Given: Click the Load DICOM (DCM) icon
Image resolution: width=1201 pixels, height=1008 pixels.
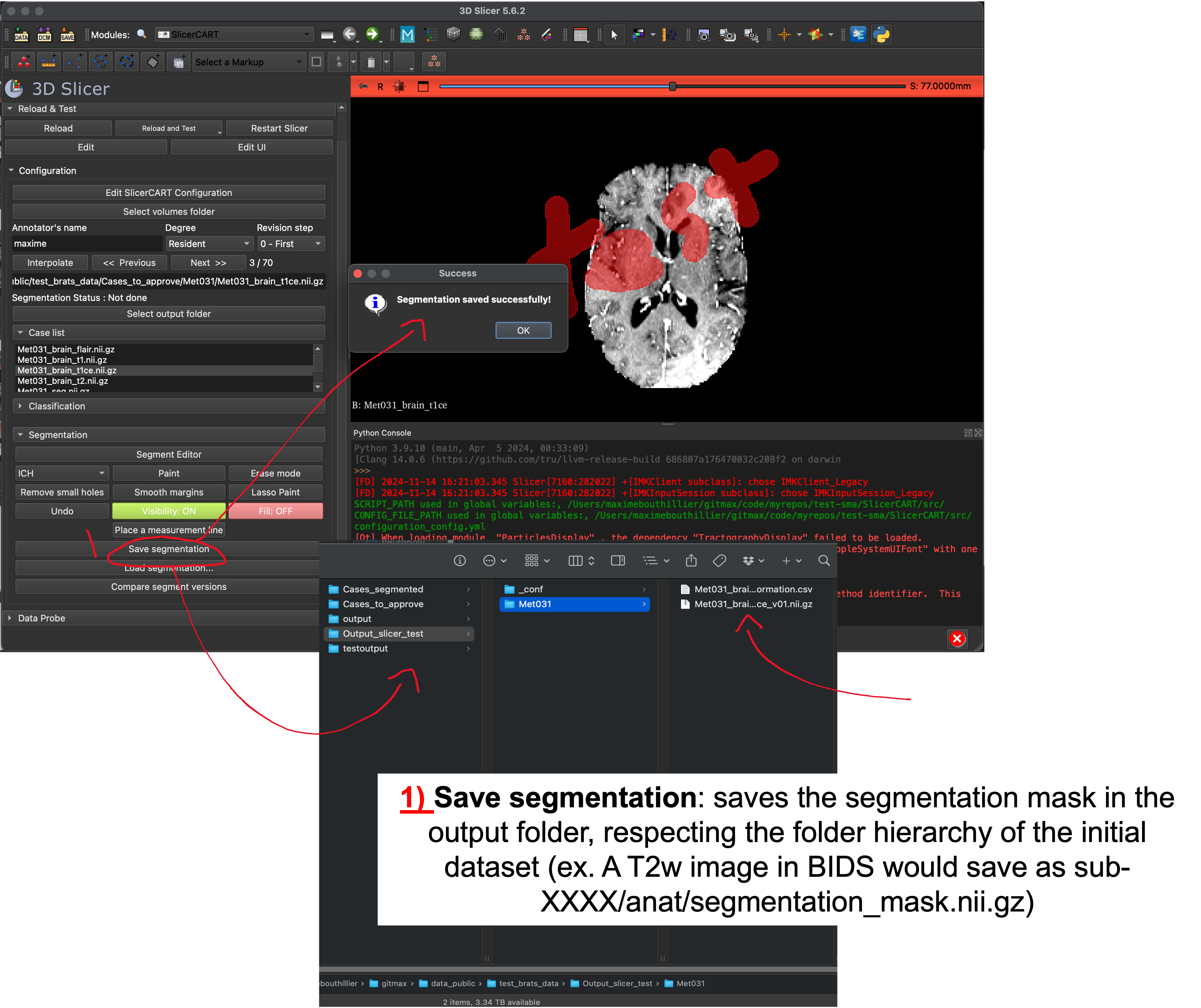Looking at the screenshot, I should click(x=44, y=34).
